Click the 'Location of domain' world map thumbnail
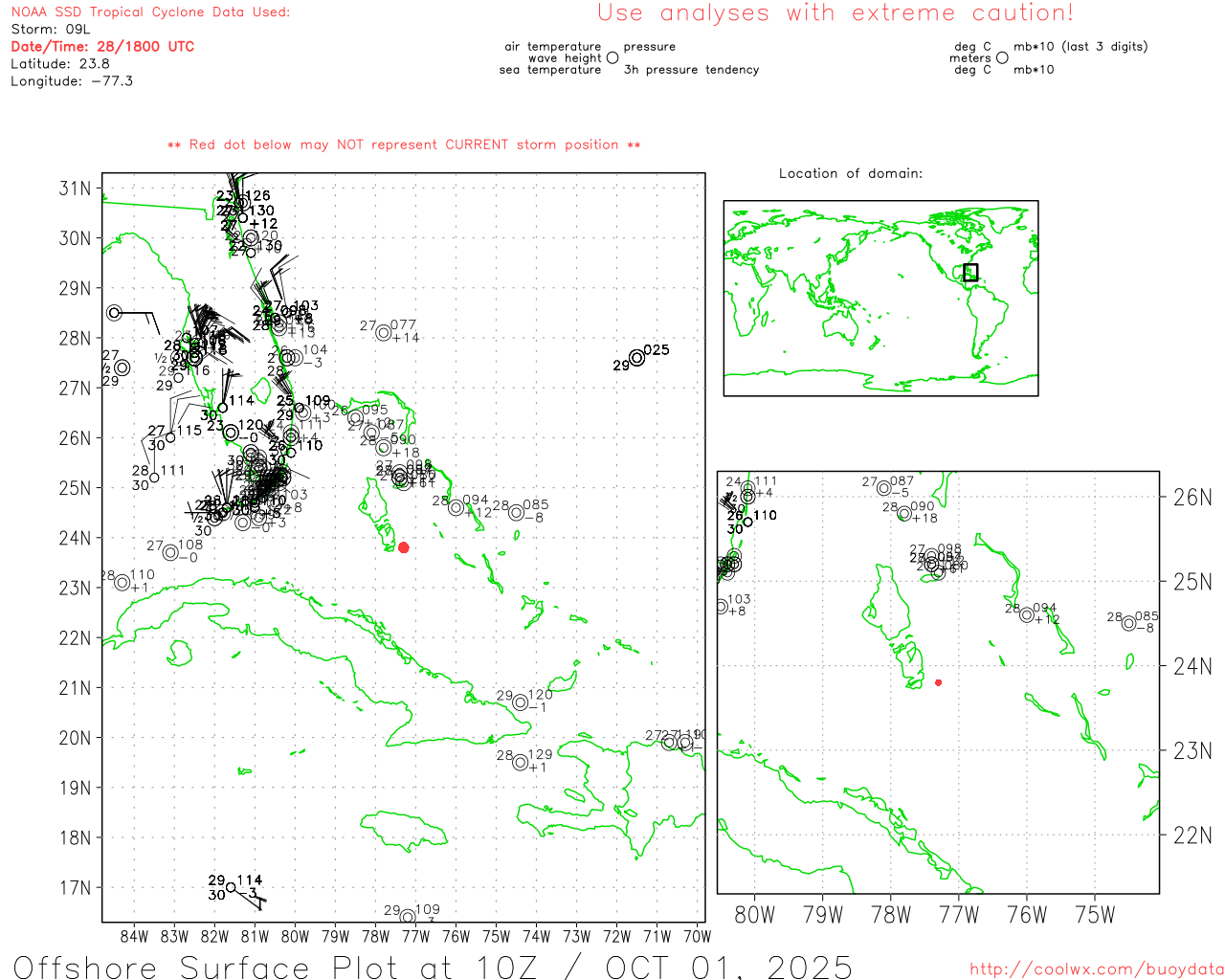 coord(880,298)
